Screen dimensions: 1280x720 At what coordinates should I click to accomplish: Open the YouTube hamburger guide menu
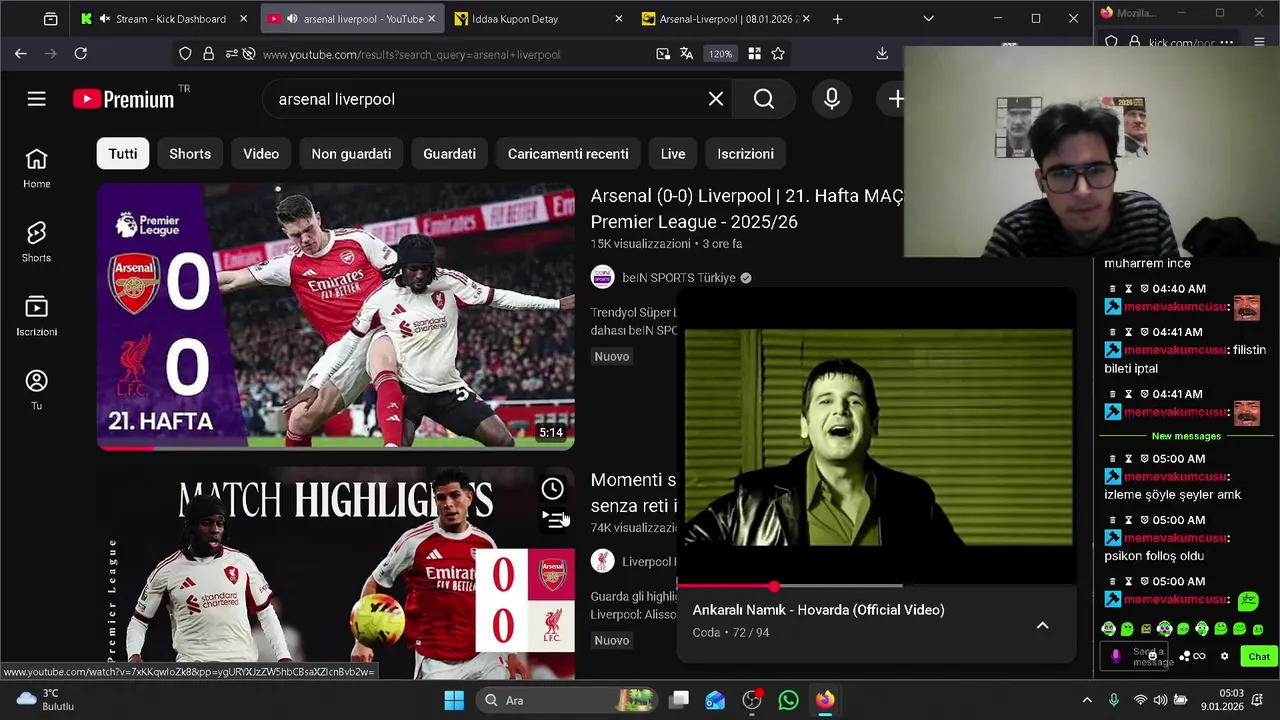[37, 99]
